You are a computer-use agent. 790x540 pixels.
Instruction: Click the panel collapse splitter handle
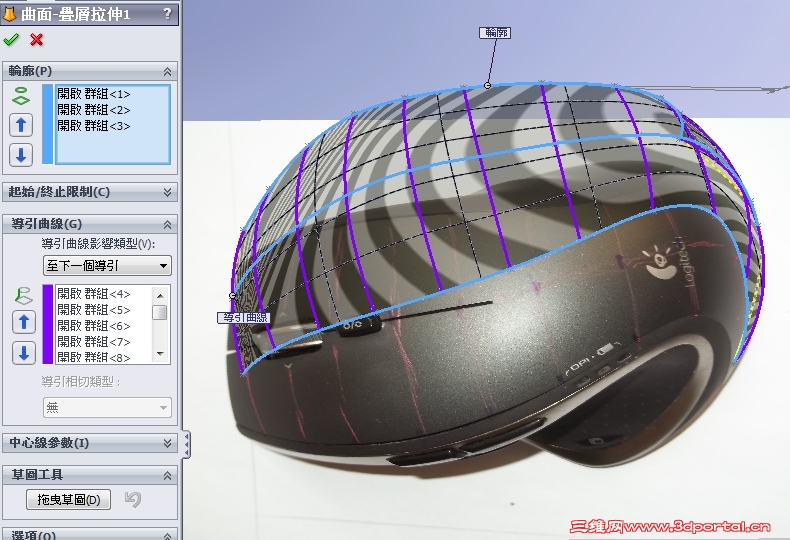187,444
